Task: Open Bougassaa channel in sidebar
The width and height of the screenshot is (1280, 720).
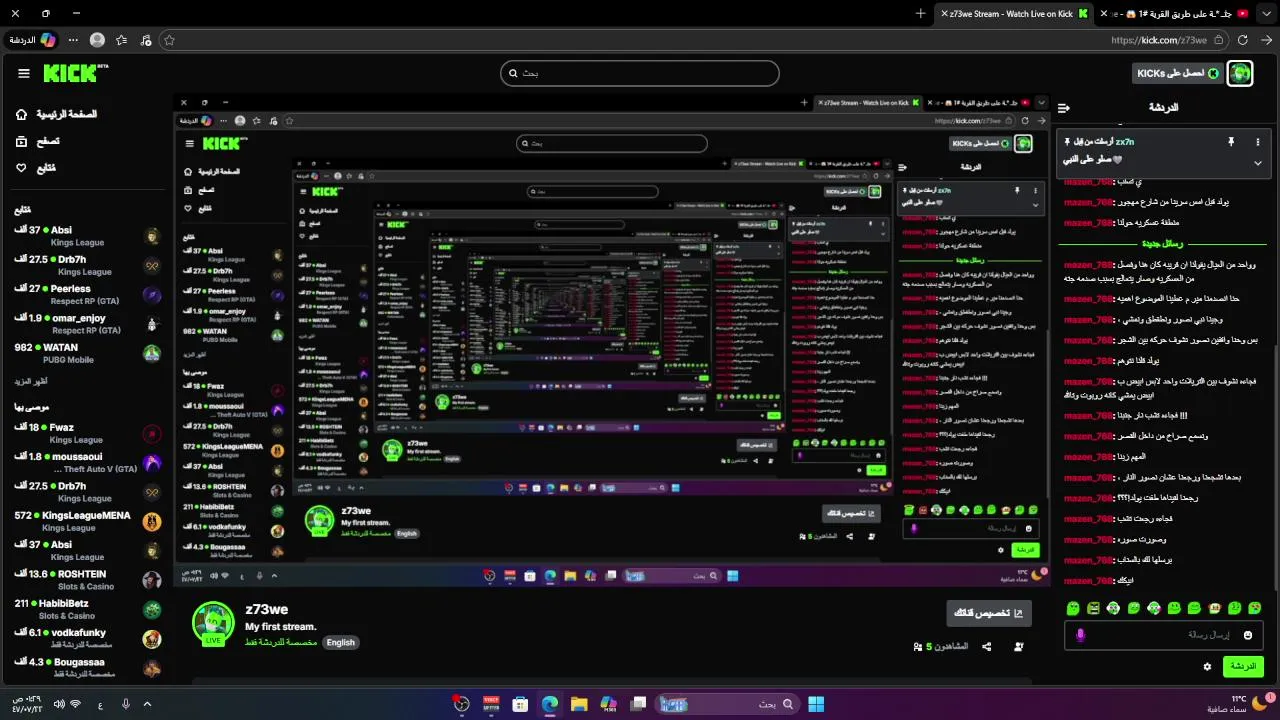Action: pos(87,667)
